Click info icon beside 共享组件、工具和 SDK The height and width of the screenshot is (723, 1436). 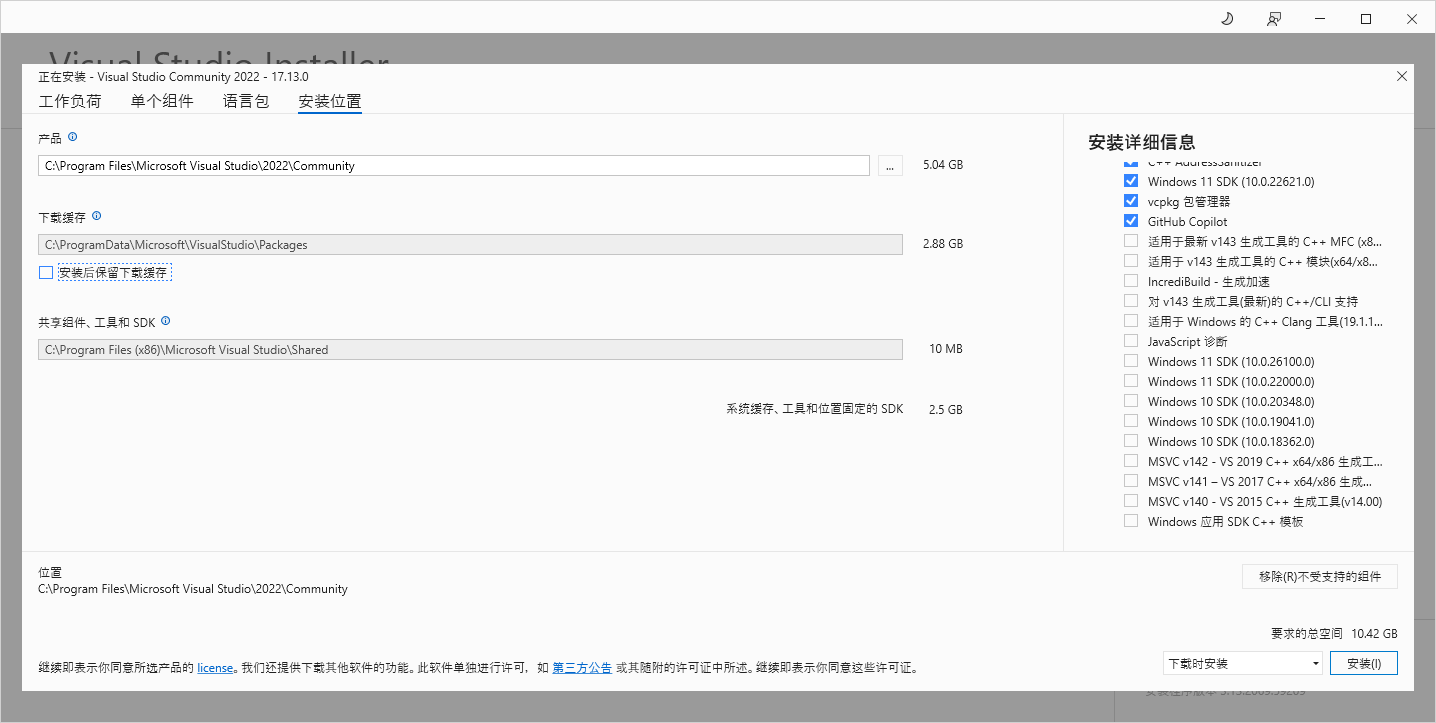click(166, 321)
